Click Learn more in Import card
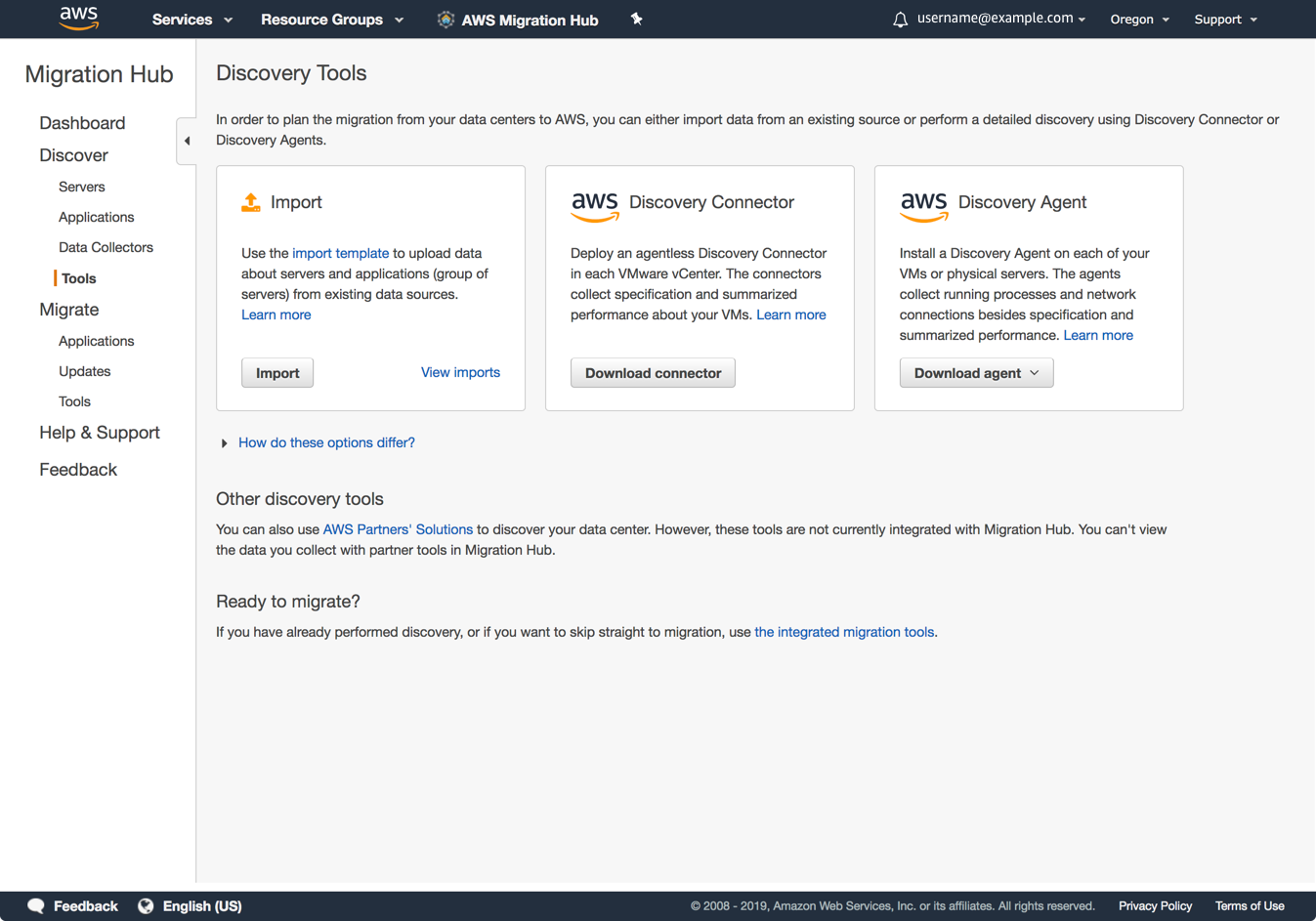The image size is (1316, 921). [x=276, y=314]
